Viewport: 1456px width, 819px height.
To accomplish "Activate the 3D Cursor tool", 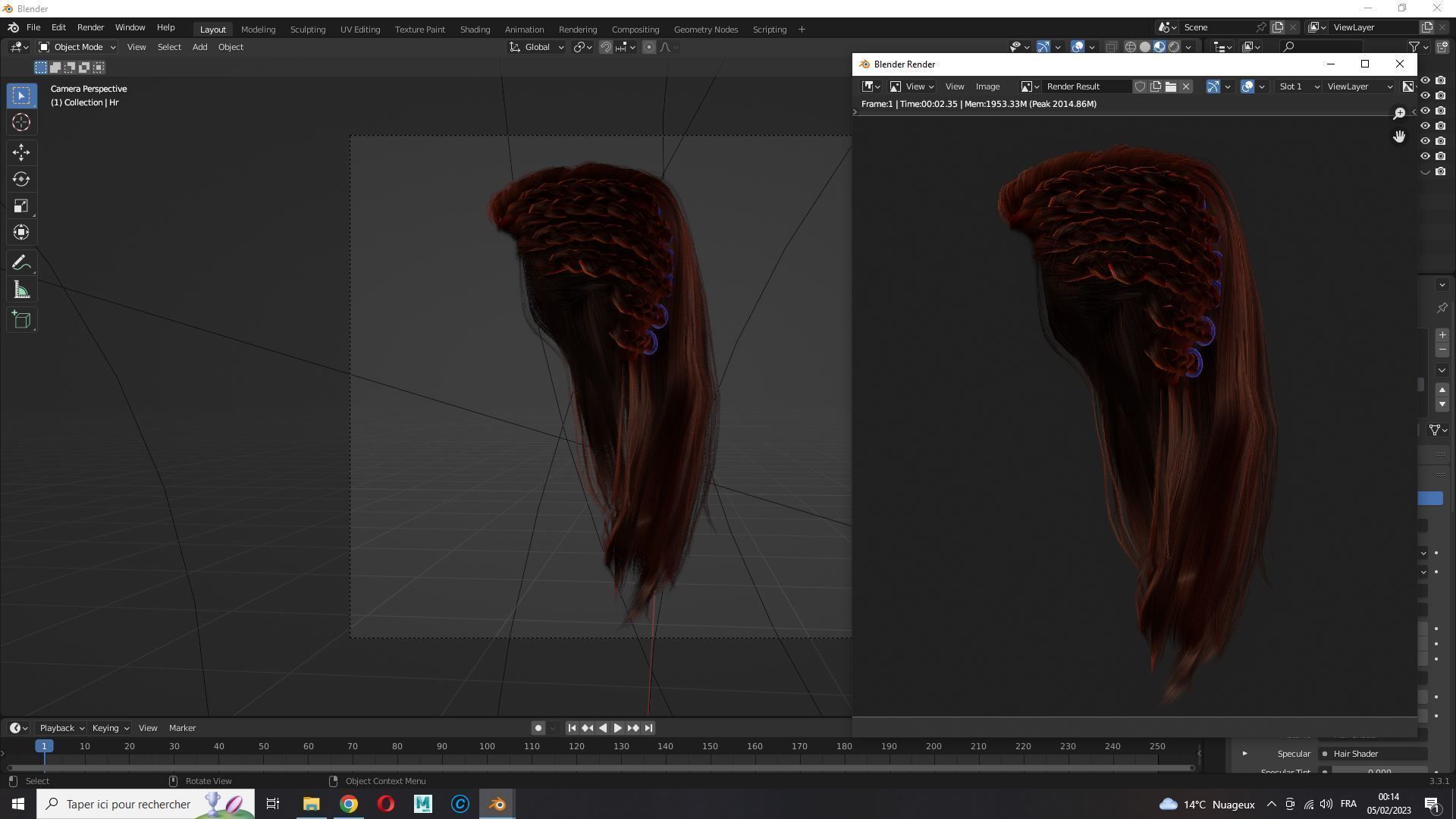I will coord(21,122).
